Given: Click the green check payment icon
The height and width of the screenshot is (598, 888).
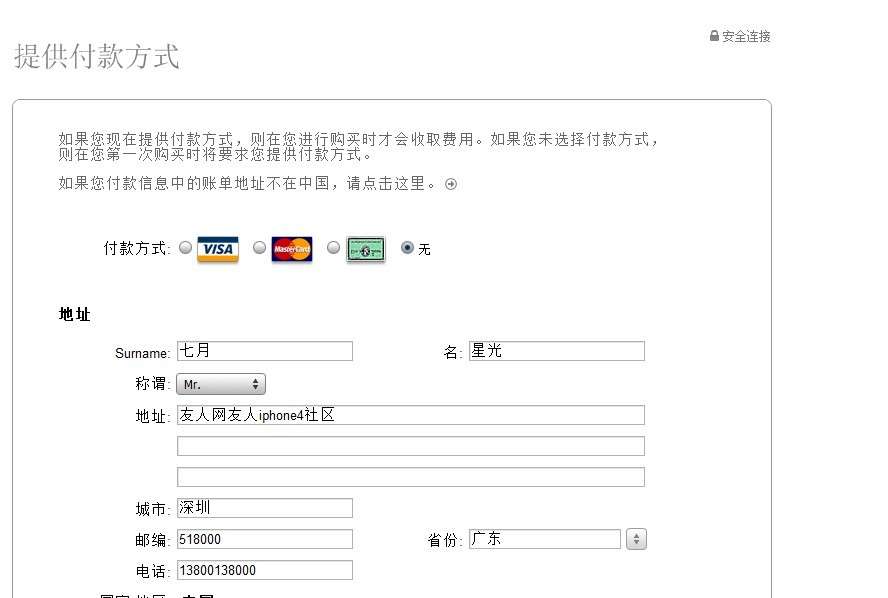Looking at the screenshot, I should 364,249.
